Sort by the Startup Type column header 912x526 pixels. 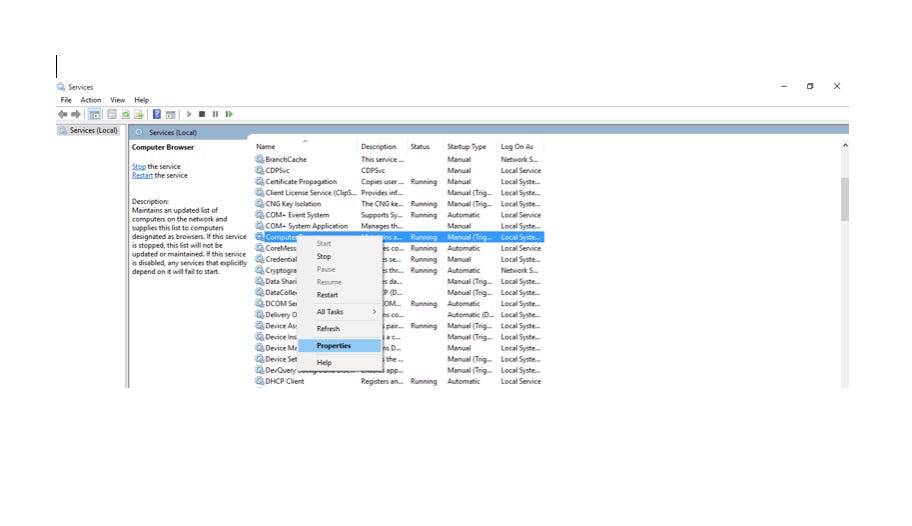[466, 147]
